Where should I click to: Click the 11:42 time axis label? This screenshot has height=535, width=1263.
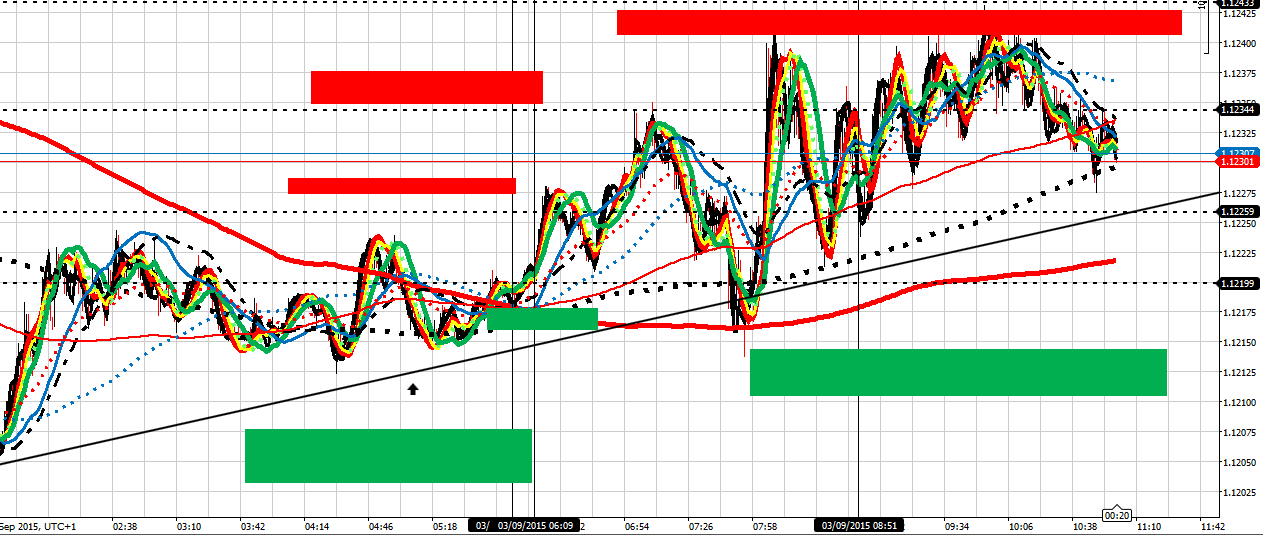tap(1213, 525)
